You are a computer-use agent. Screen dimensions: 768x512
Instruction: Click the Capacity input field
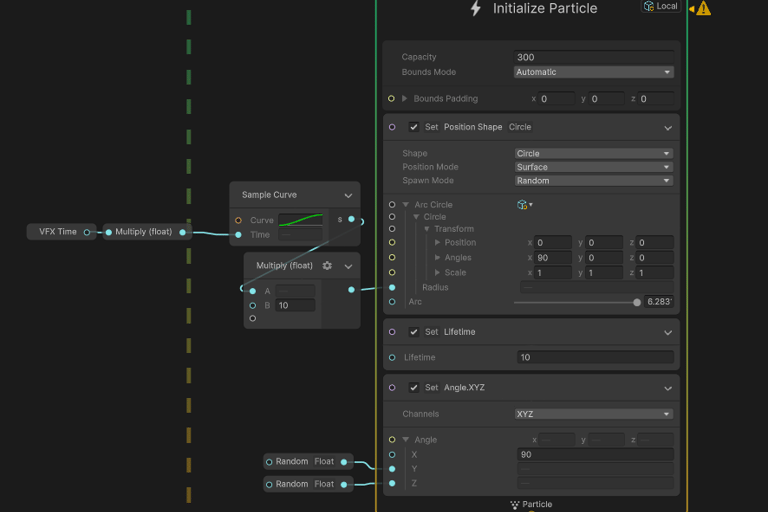point(593,57)
